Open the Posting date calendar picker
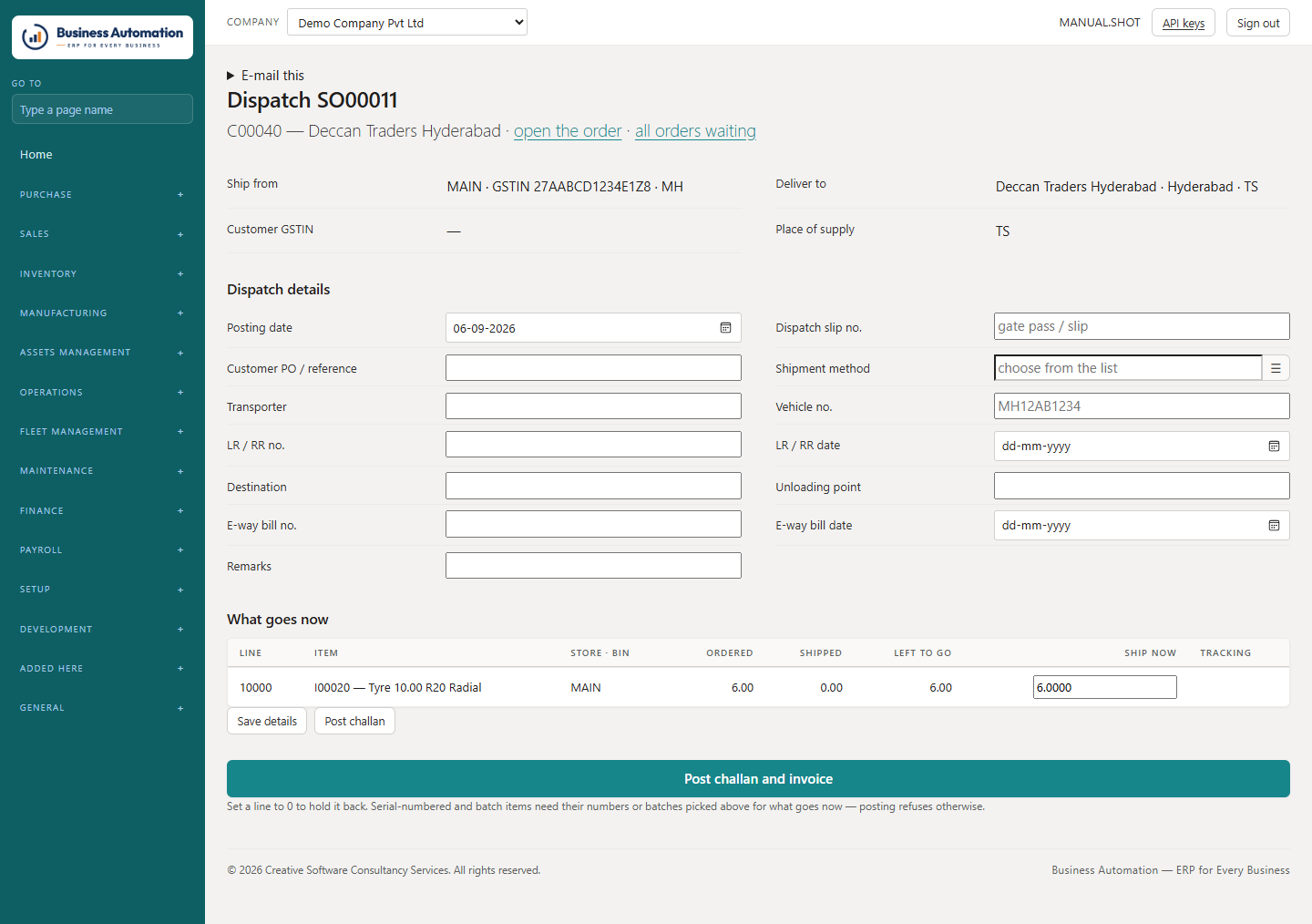The image size is (1312, 924). (x=726, y=328)
